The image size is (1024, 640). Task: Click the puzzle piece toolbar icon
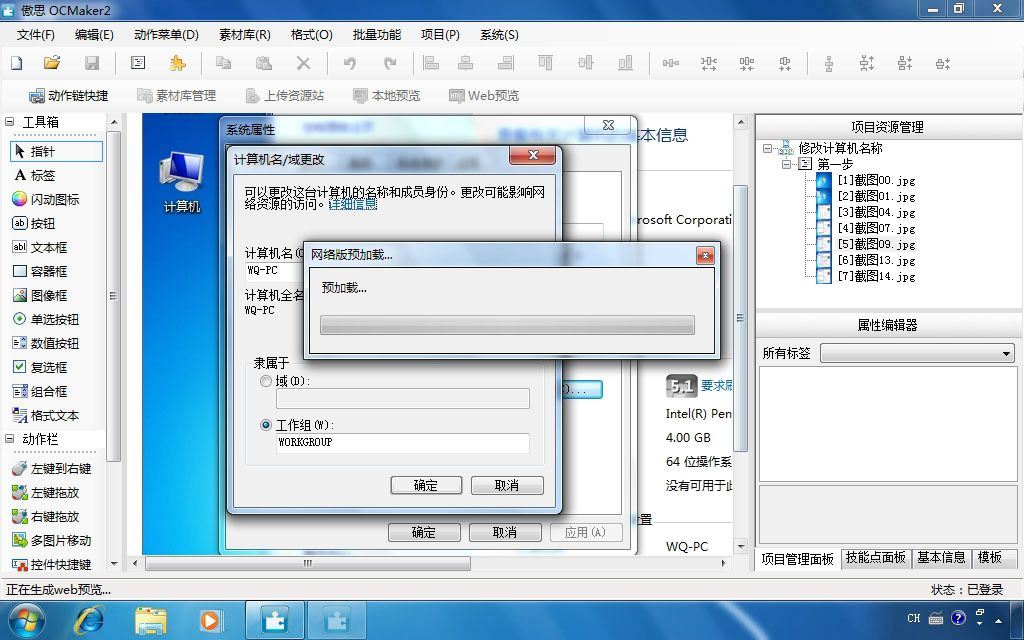click(177, 63)
